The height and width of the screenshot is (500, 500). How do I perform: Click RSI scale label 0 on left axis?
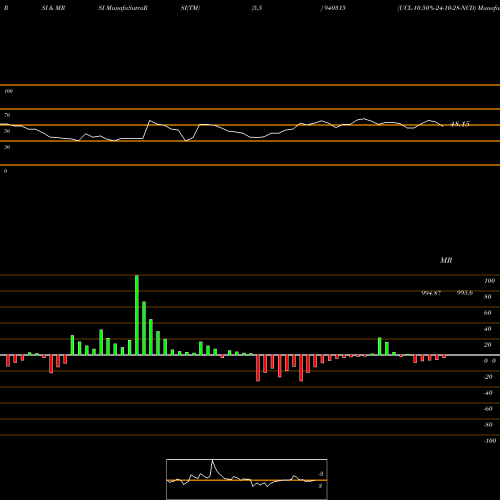click(x=5, y=171)
